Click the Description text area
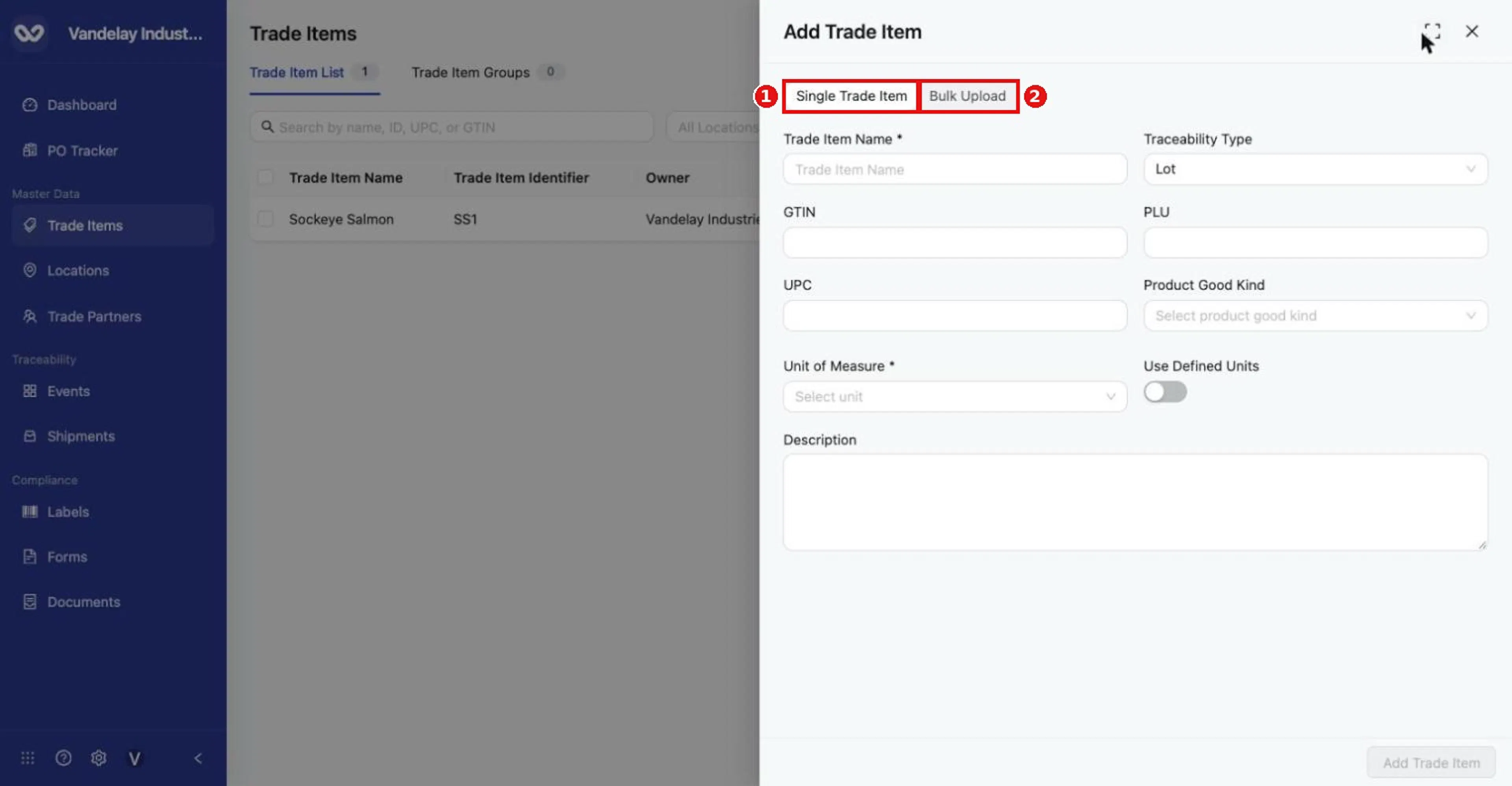This screenshot has width=1512, height=786. 1135,502
